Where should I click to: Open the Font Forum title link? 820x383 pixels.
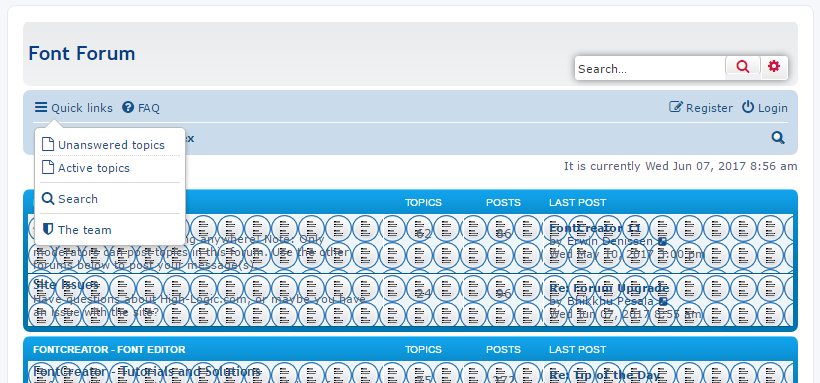(82, 53)
